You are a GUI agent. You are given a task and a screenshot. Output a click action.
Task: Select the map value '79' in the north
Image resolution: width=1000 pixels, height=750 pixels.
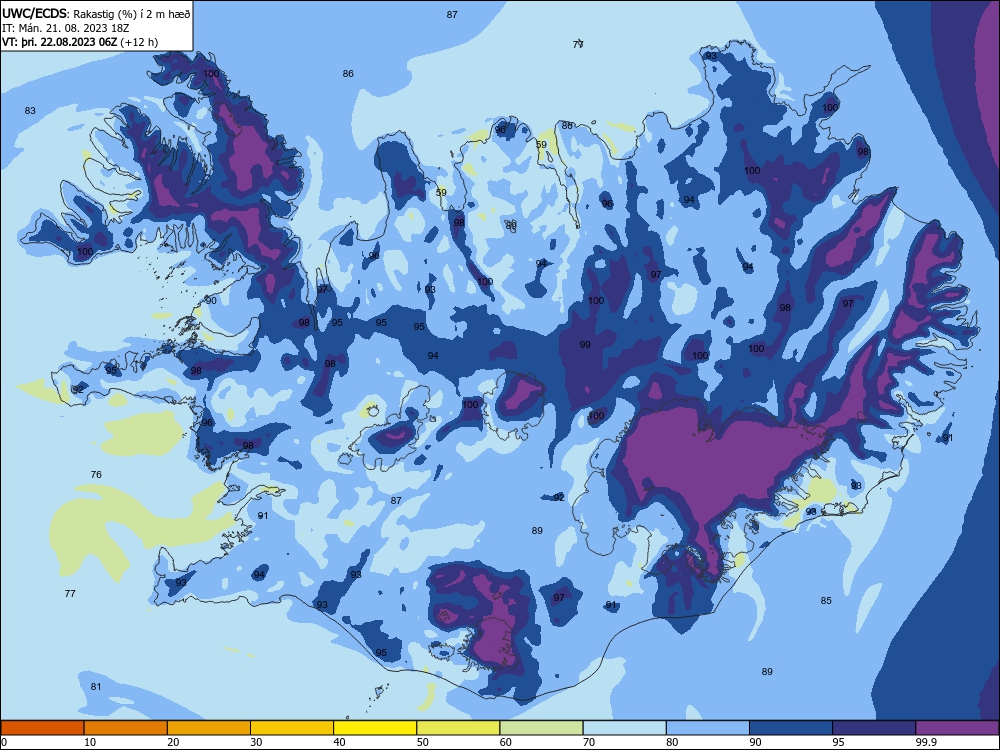(578, 44)
